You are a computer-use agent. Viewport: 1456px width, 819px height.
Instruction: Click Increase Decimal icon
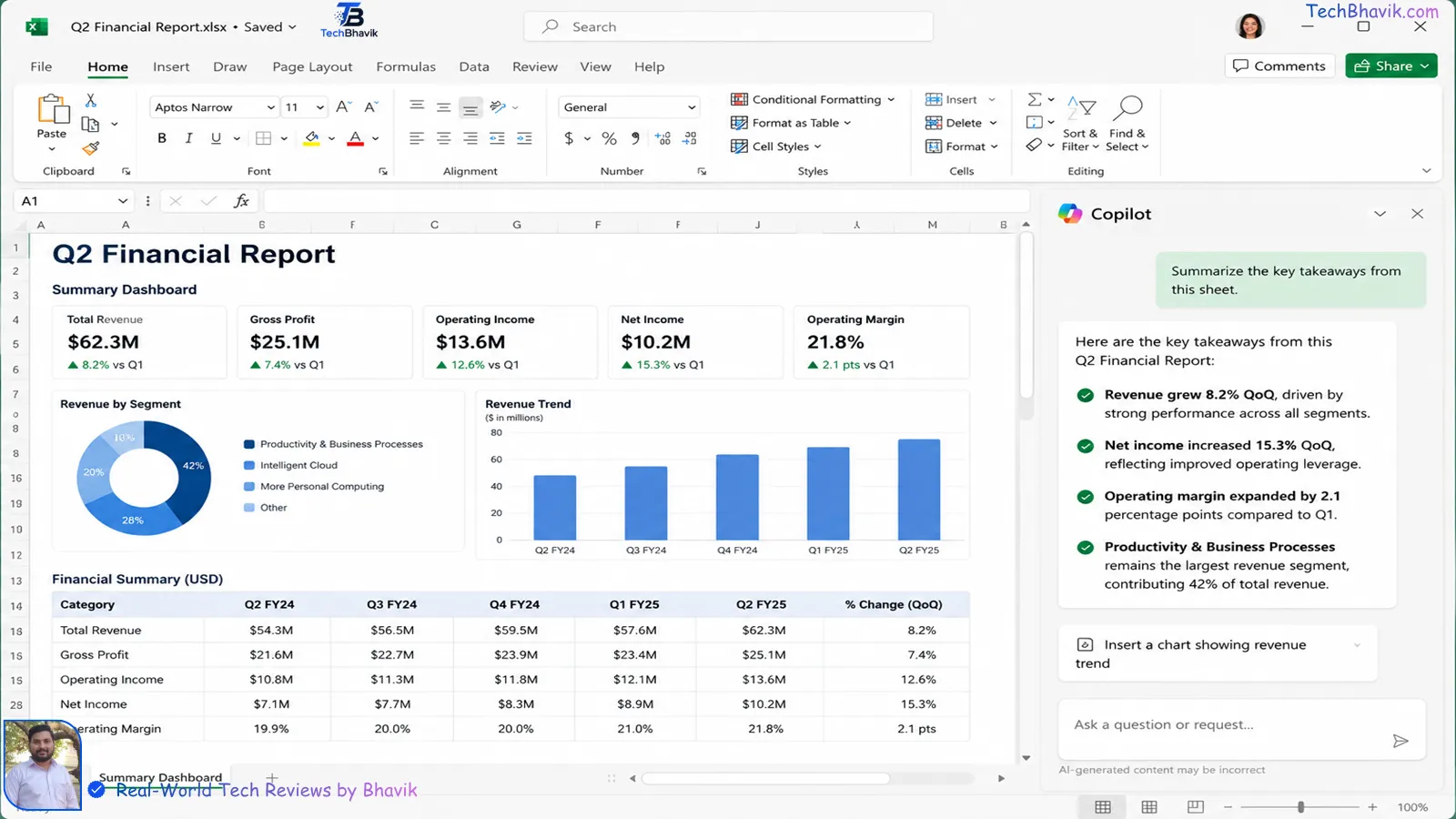[663, 138]
